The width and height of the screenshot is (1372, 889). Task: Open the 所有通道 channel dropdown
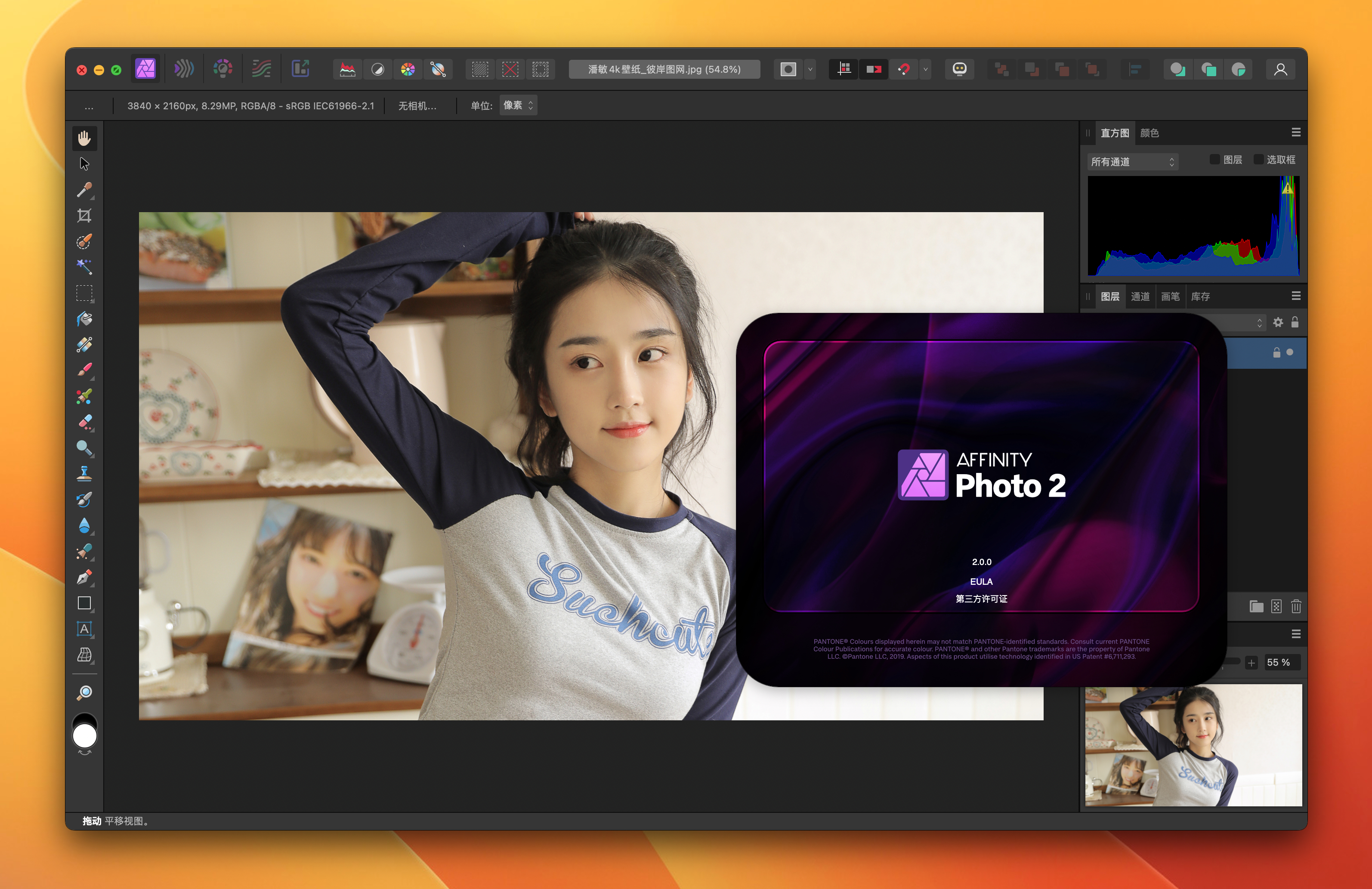[1132, 161]
